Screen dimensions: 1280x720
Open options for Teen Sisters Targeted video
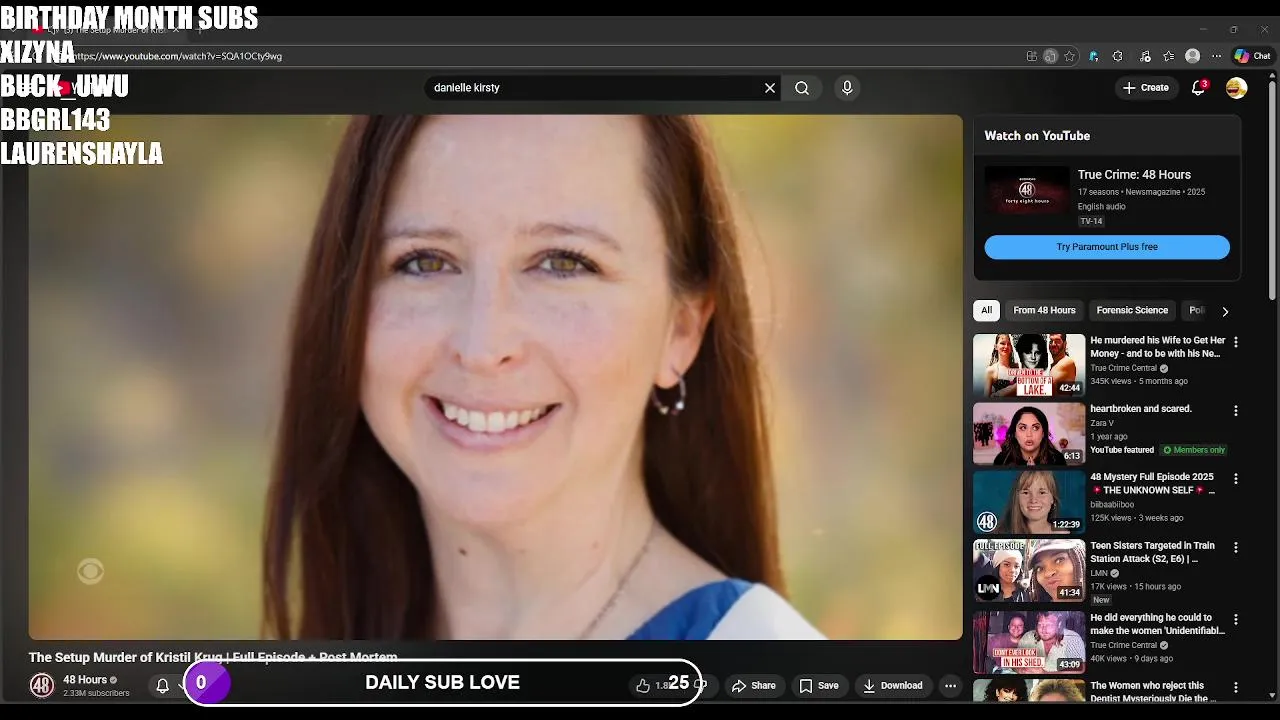pos(1236,548)
